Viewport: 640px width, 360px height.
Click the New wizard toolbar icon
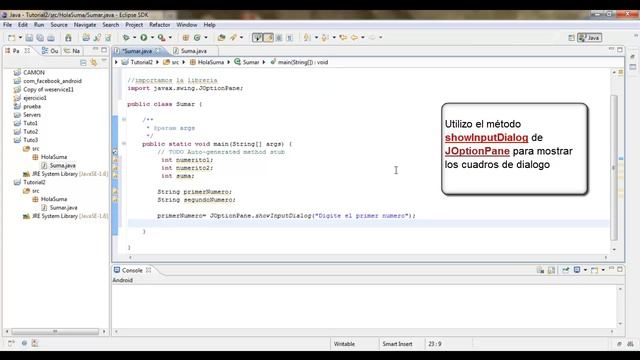click(11, 38)
